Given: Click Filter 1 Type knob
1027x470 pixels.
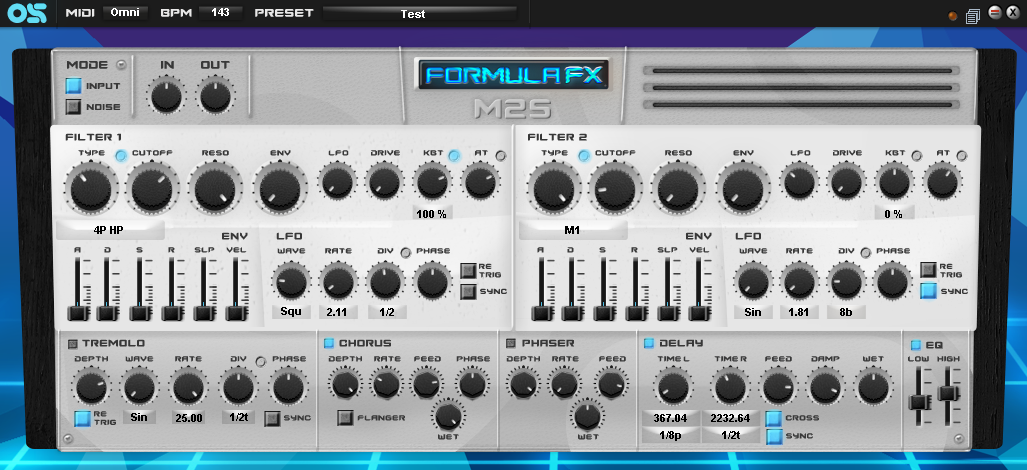Looking at the screenshot, I should pyautogui.click(x=91, y=187).
